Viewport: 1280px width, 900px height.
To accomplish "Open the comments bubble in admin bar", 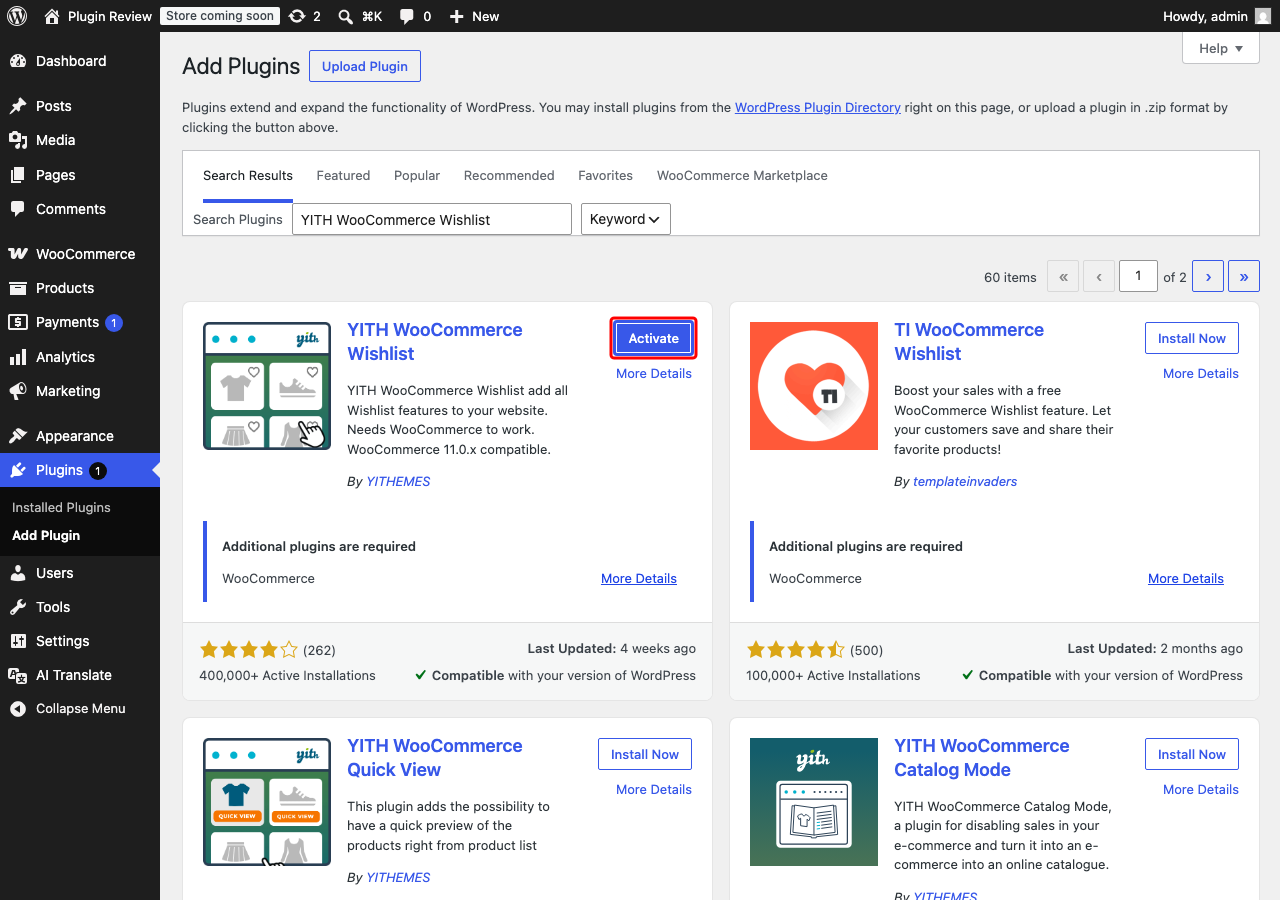I will coord(407,16).
